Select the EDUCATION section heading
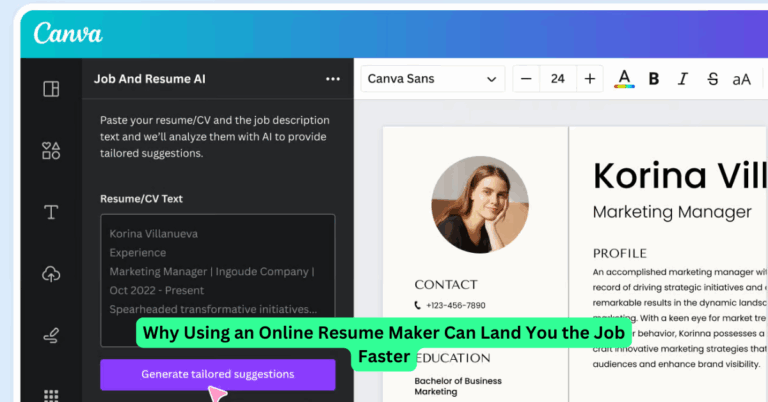This screenshot has width=768, height=402. click(453, 358)
